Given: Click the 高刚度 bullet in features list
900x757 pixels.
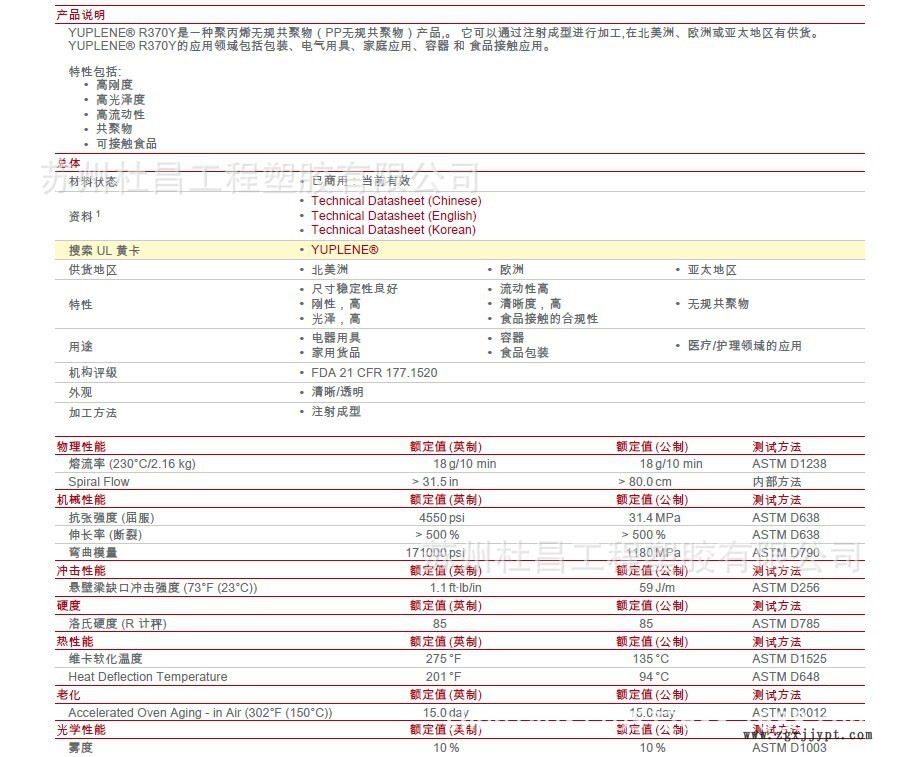Looking at the screenshot, I should pyautogui.click(x=114, y=85).
